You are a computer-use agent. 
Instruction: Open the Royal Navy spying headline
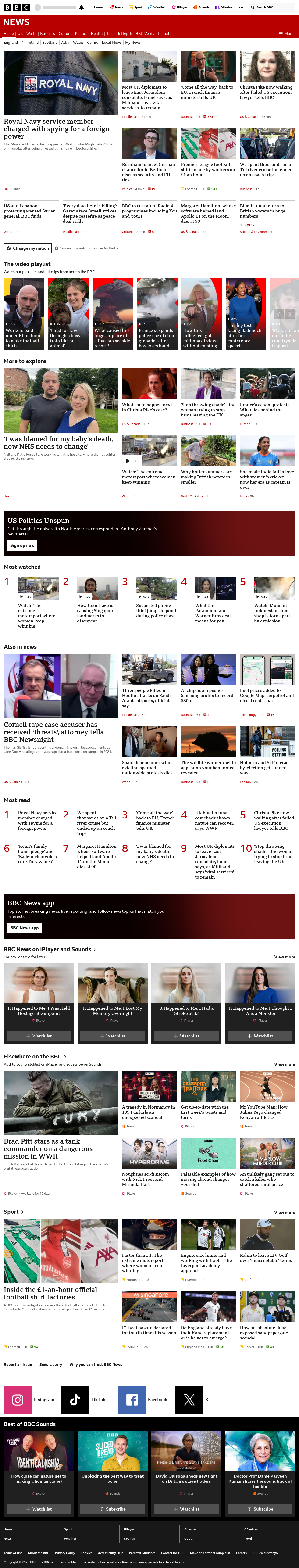point(57,129)
